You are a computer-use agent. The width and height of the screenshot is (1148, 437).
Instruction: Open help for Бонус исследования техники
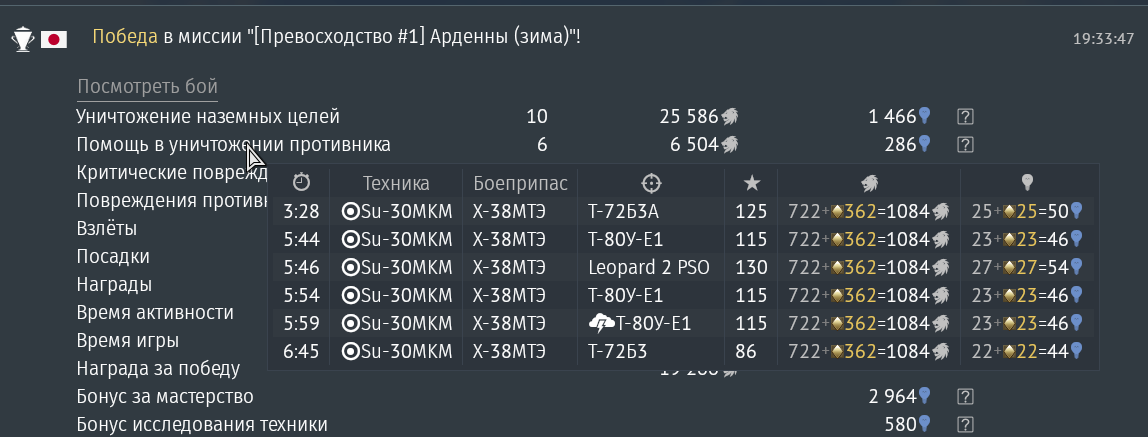(x=964, y=425)
